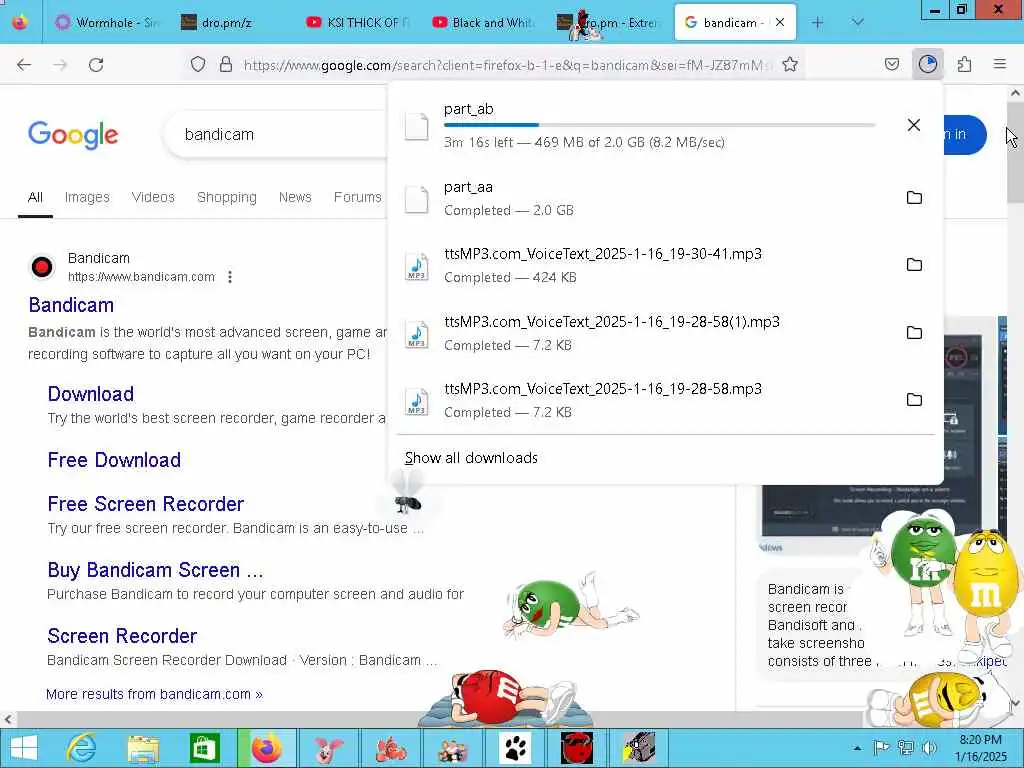List all tabs dropdown arrow

857,22
